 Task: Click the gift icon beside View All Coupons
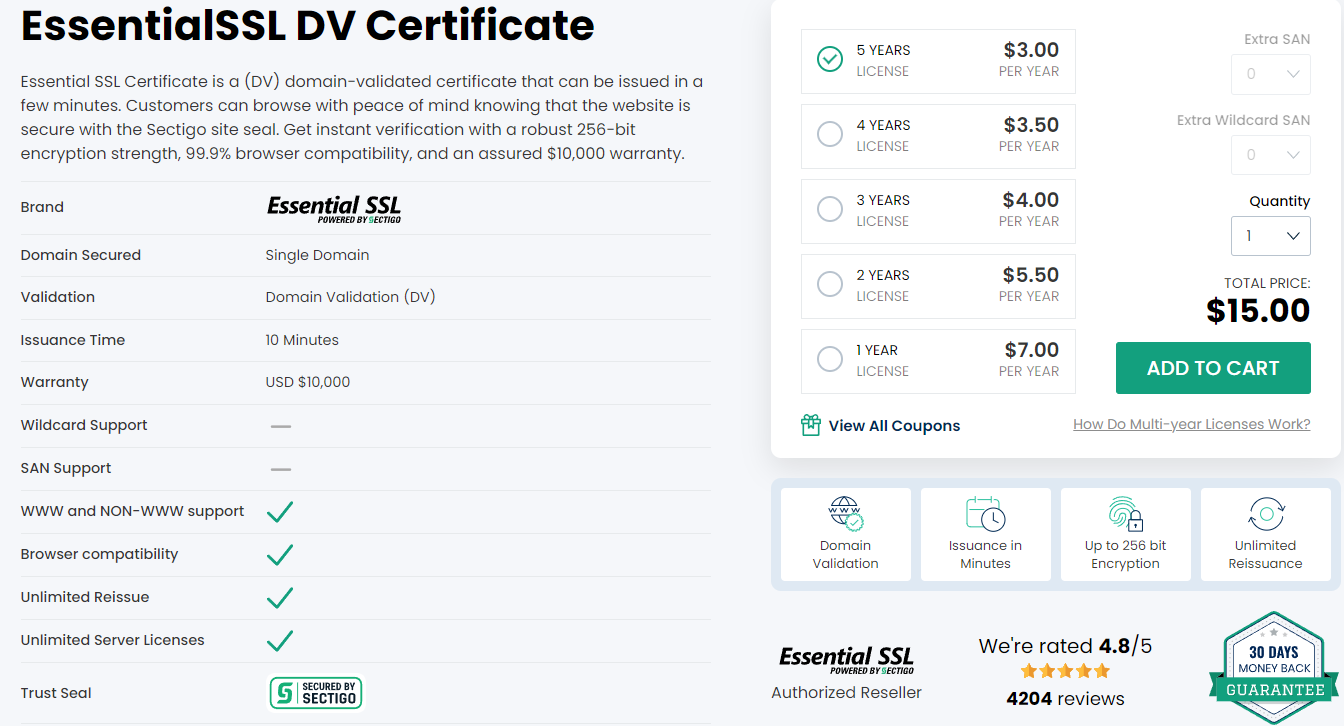pyautogui.click(x=811, y=425)
